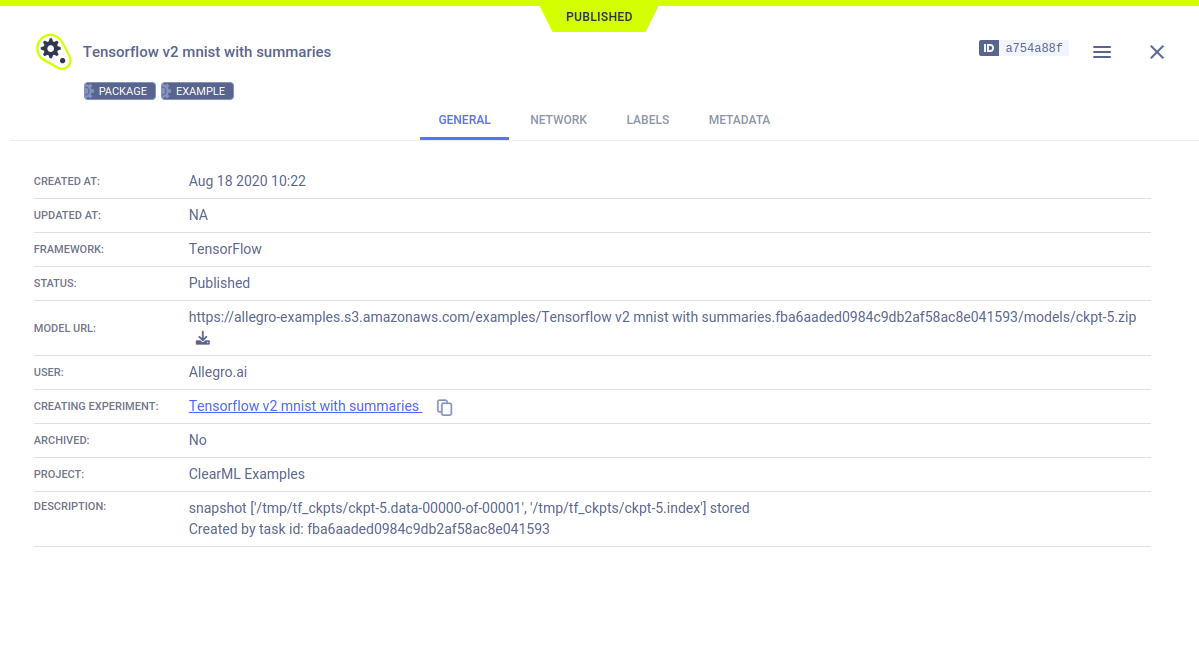Image resolution: width=1199 pixels, height=662 pixels.
Task: Click the model title Tensorflow v2 mnist with summaries
Action: pos(207,52)
